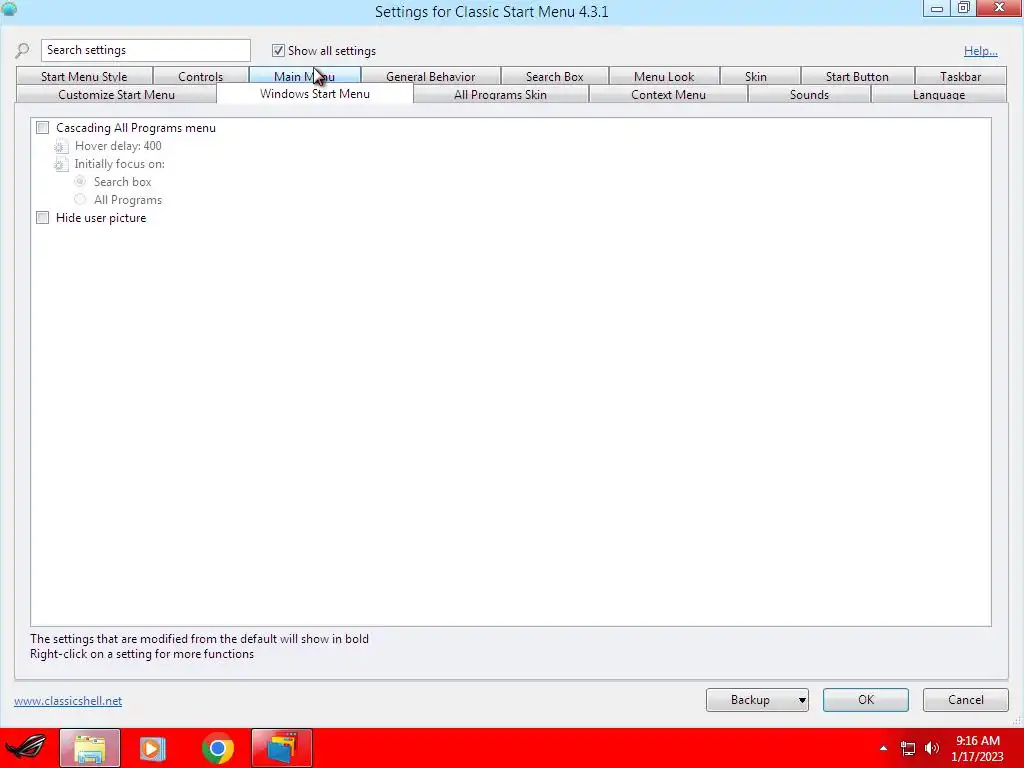Open the Start Button tab
1024x768 pixels.
point(857,76)
